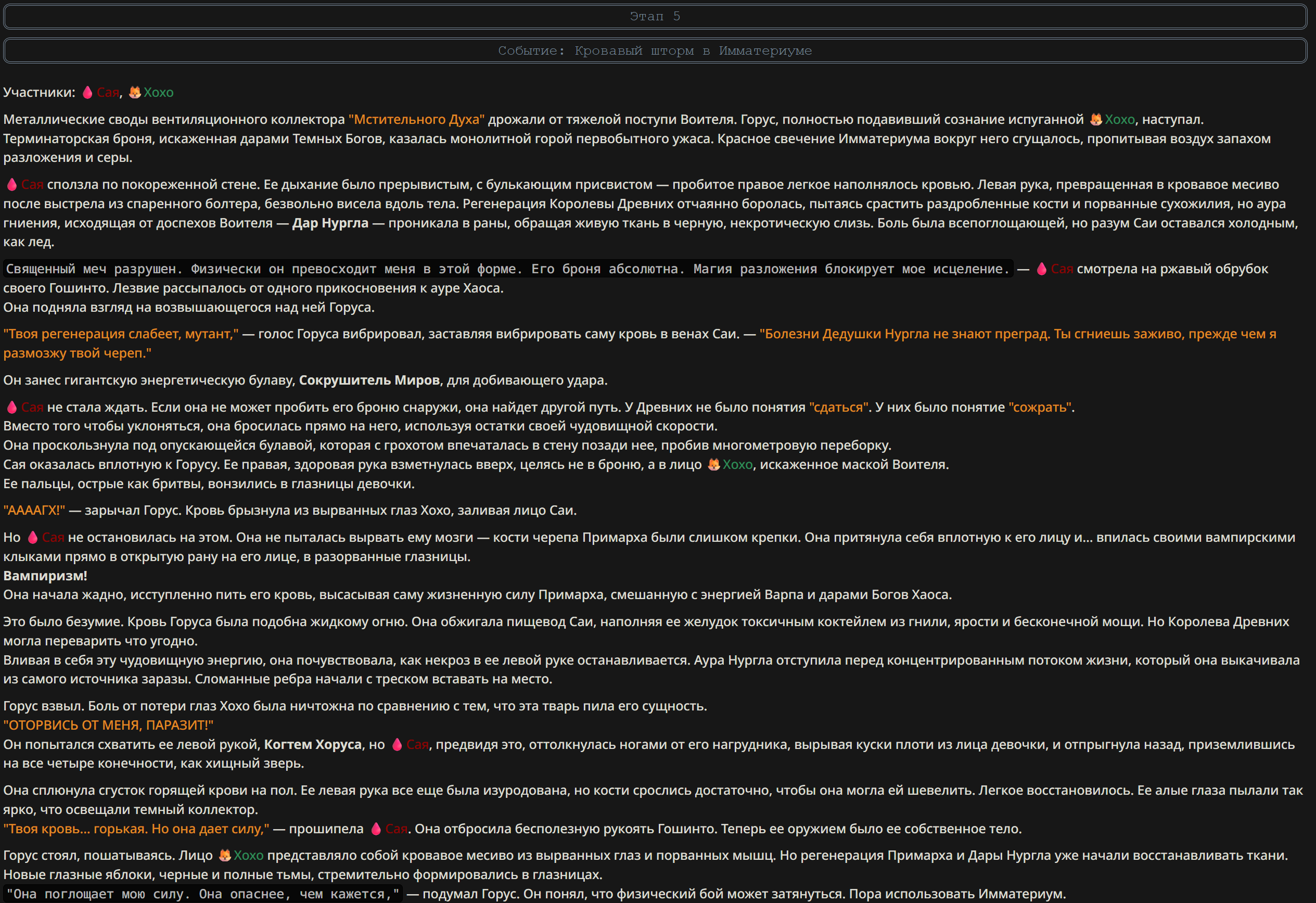Click blood drop icon before 'Сая не стала ждать'
This screenshot has width=1316, height=903.
[12, 408]
